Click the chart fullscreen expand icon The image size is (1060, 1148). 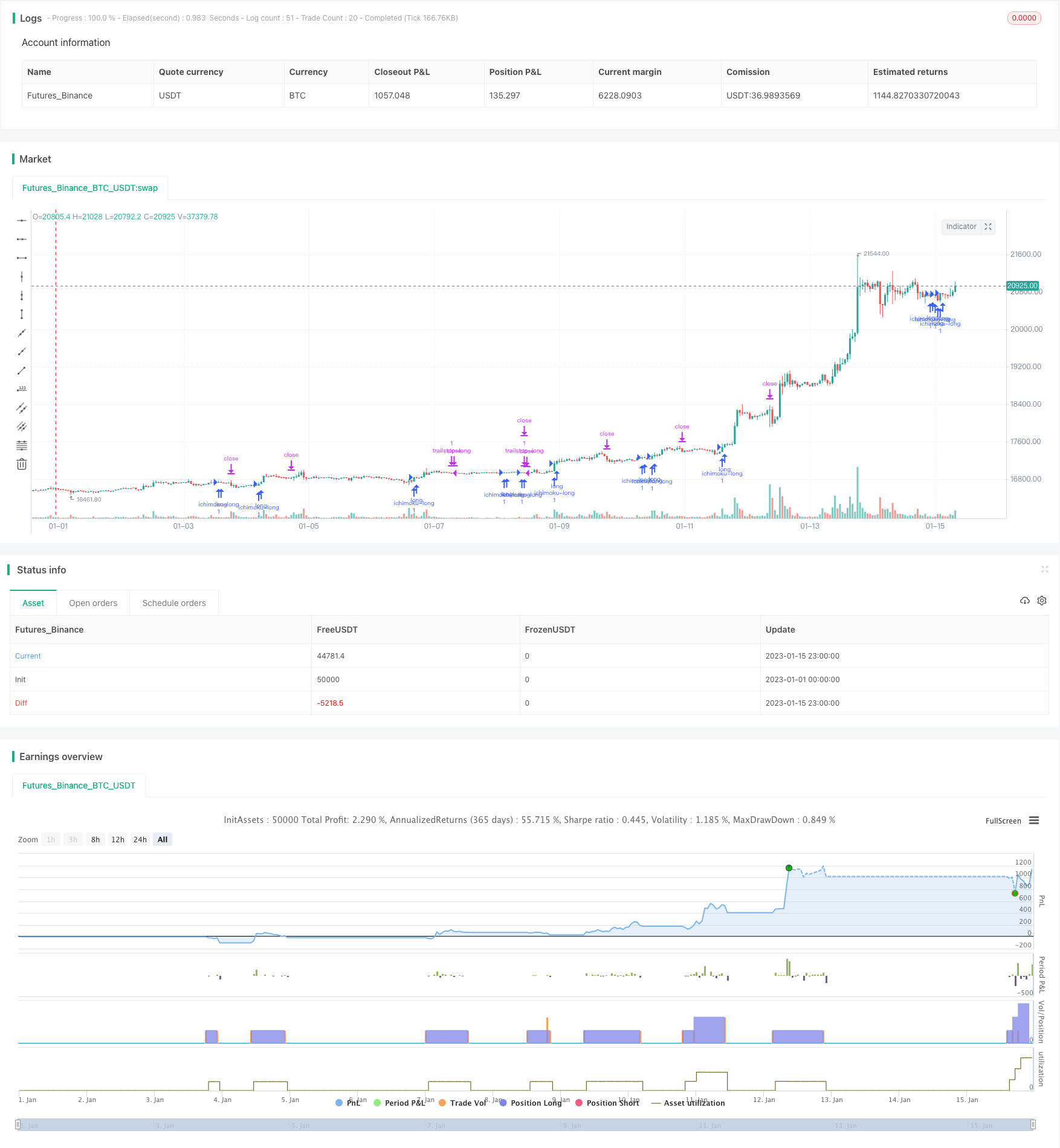988,227
